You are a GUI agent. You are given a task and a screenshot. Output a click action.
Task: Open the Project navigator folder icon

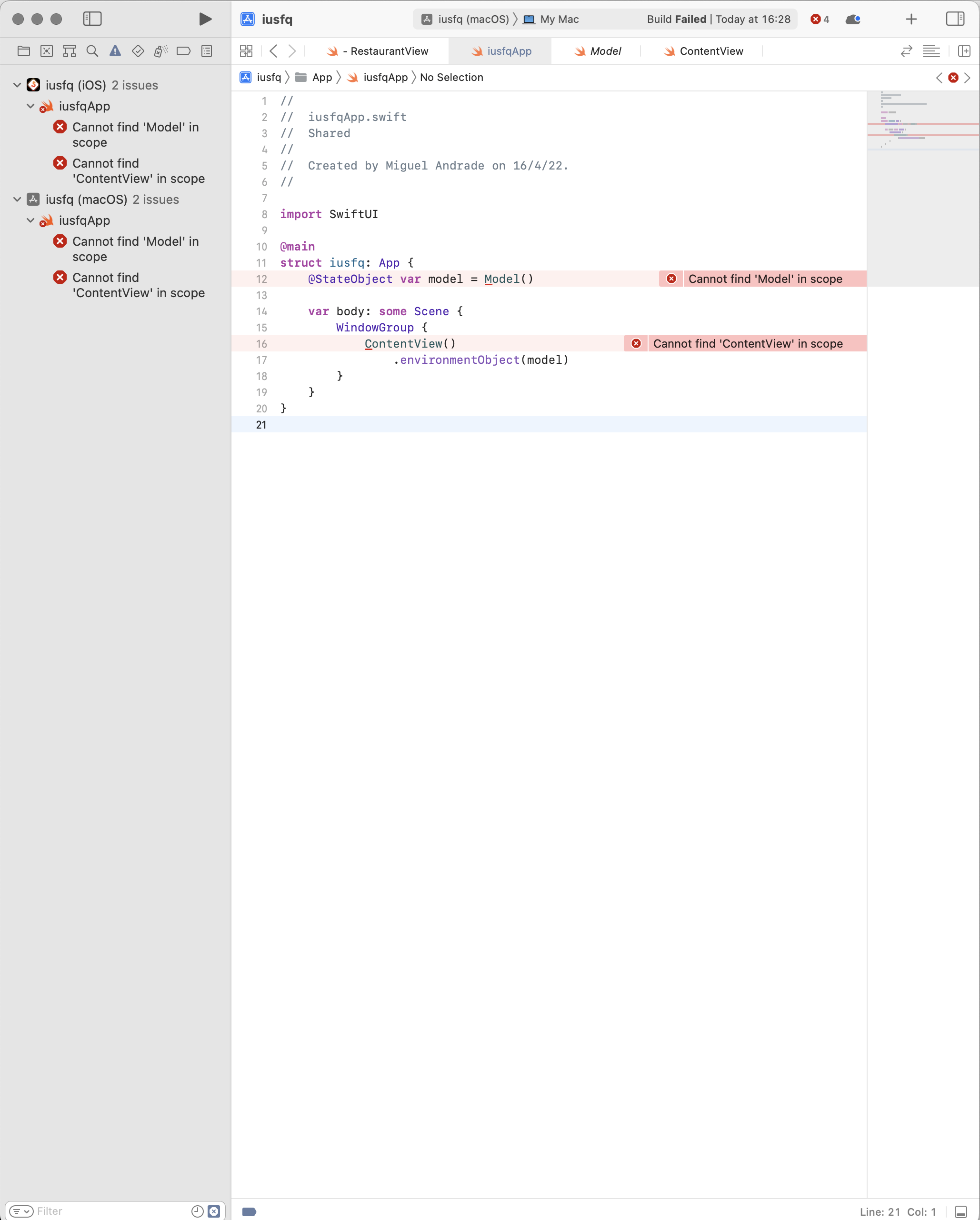tap(24, 51)
